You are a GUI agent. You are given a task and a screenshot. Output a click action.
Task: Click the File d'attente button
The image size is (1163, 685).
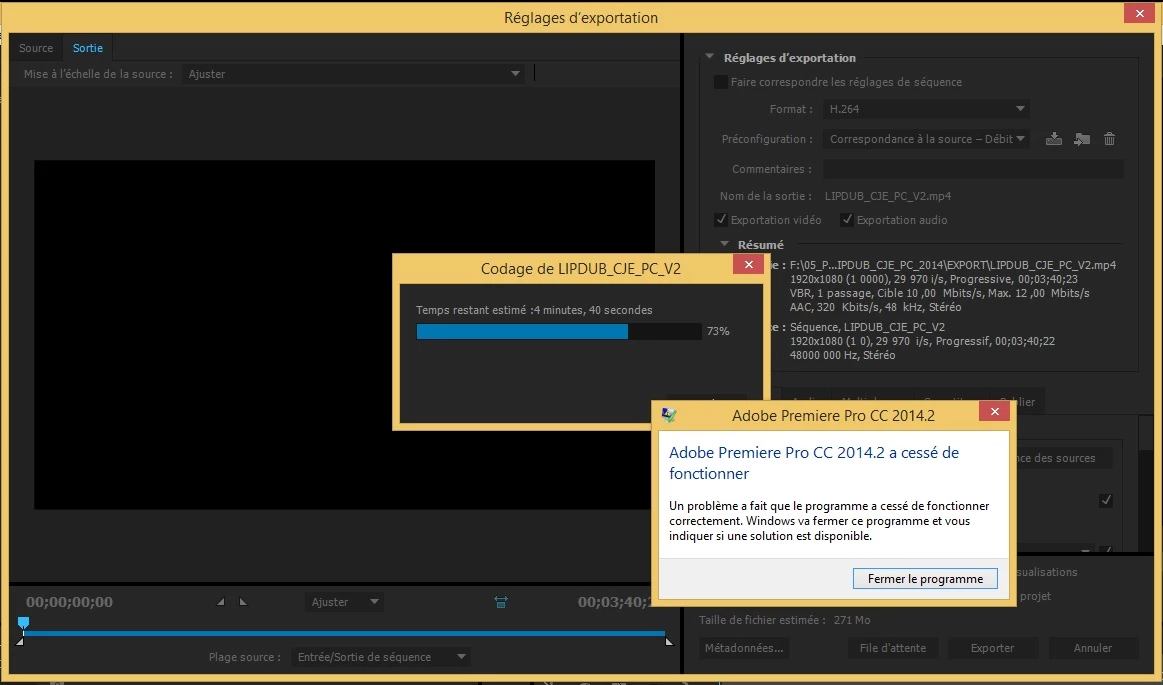pyautogui.click(x=892, y=648)
